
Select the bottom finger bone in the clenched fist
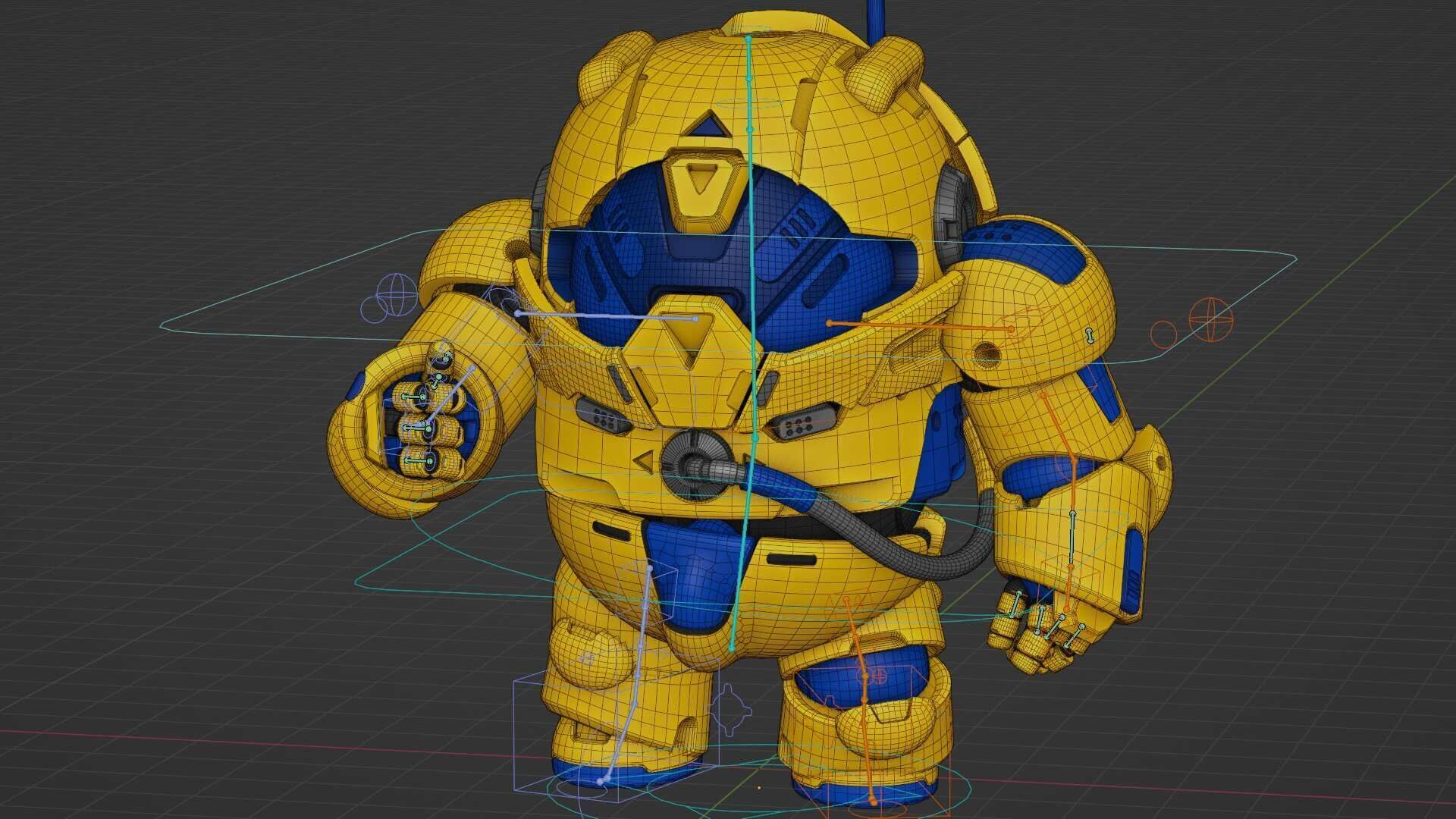coord(419,460)
